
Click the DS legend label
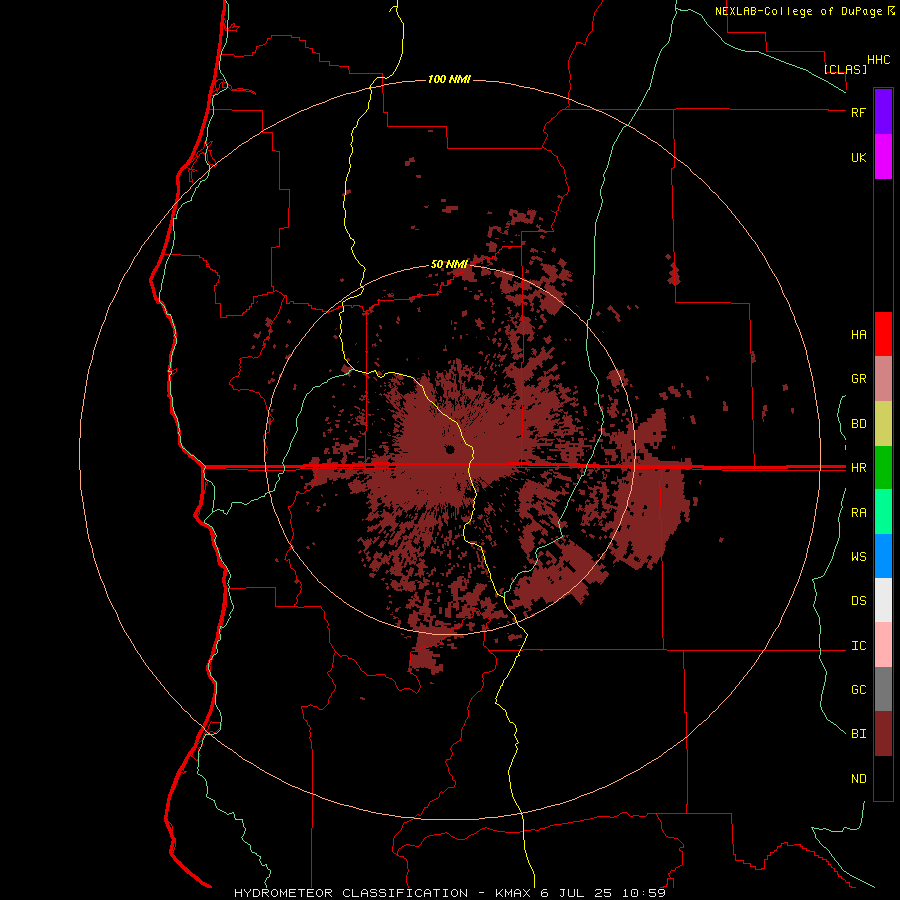pyautogui.click(x=858, y=601)
